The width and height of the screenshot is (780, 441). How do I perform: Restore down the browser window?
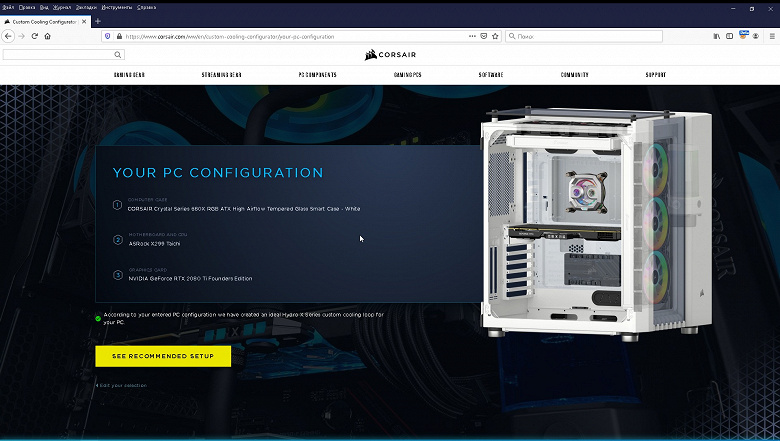[x=752, y=8]
